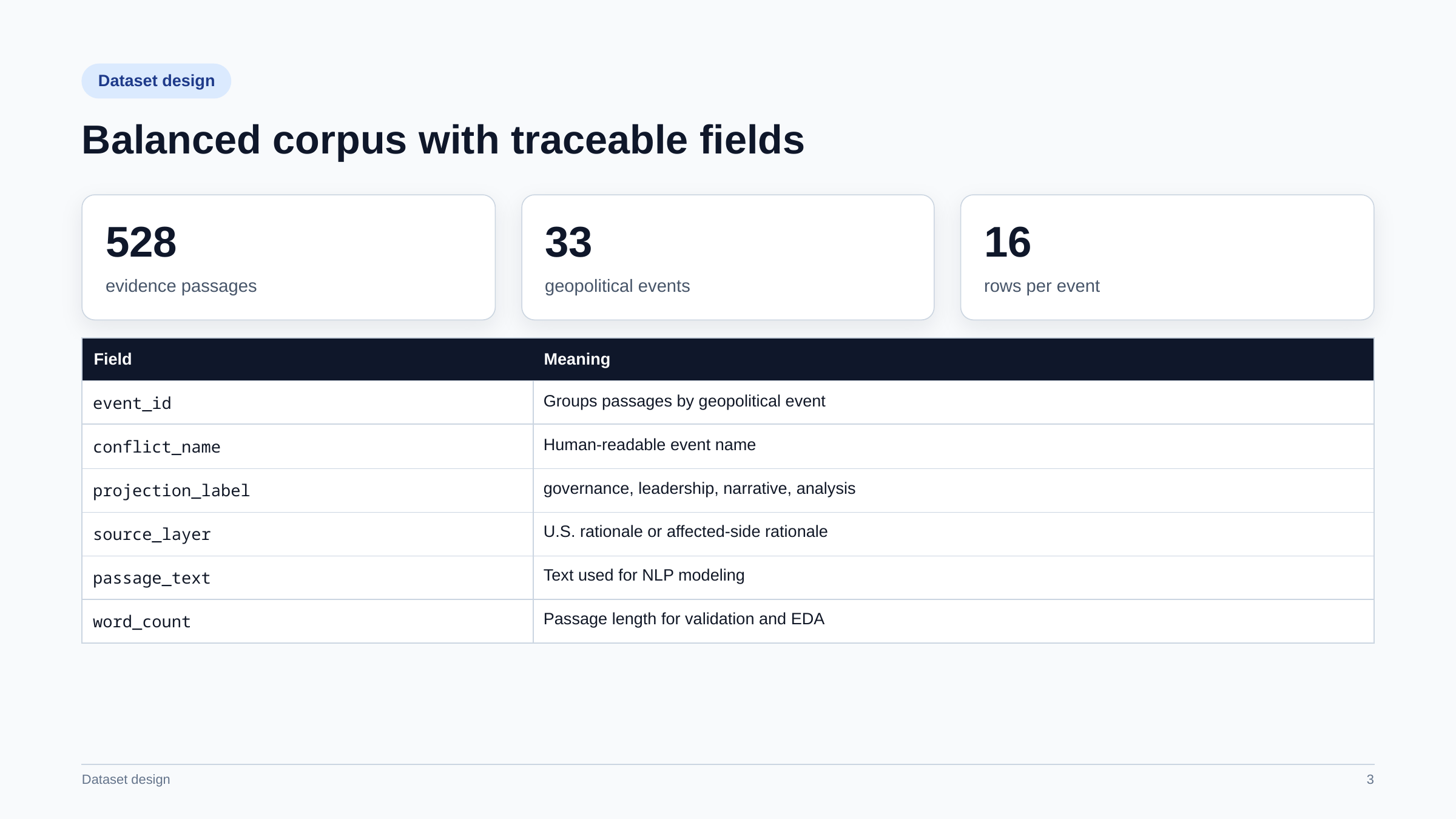The image size is (1456, 819).
Task: Select the event_id table cell
Action: (308, 402)
